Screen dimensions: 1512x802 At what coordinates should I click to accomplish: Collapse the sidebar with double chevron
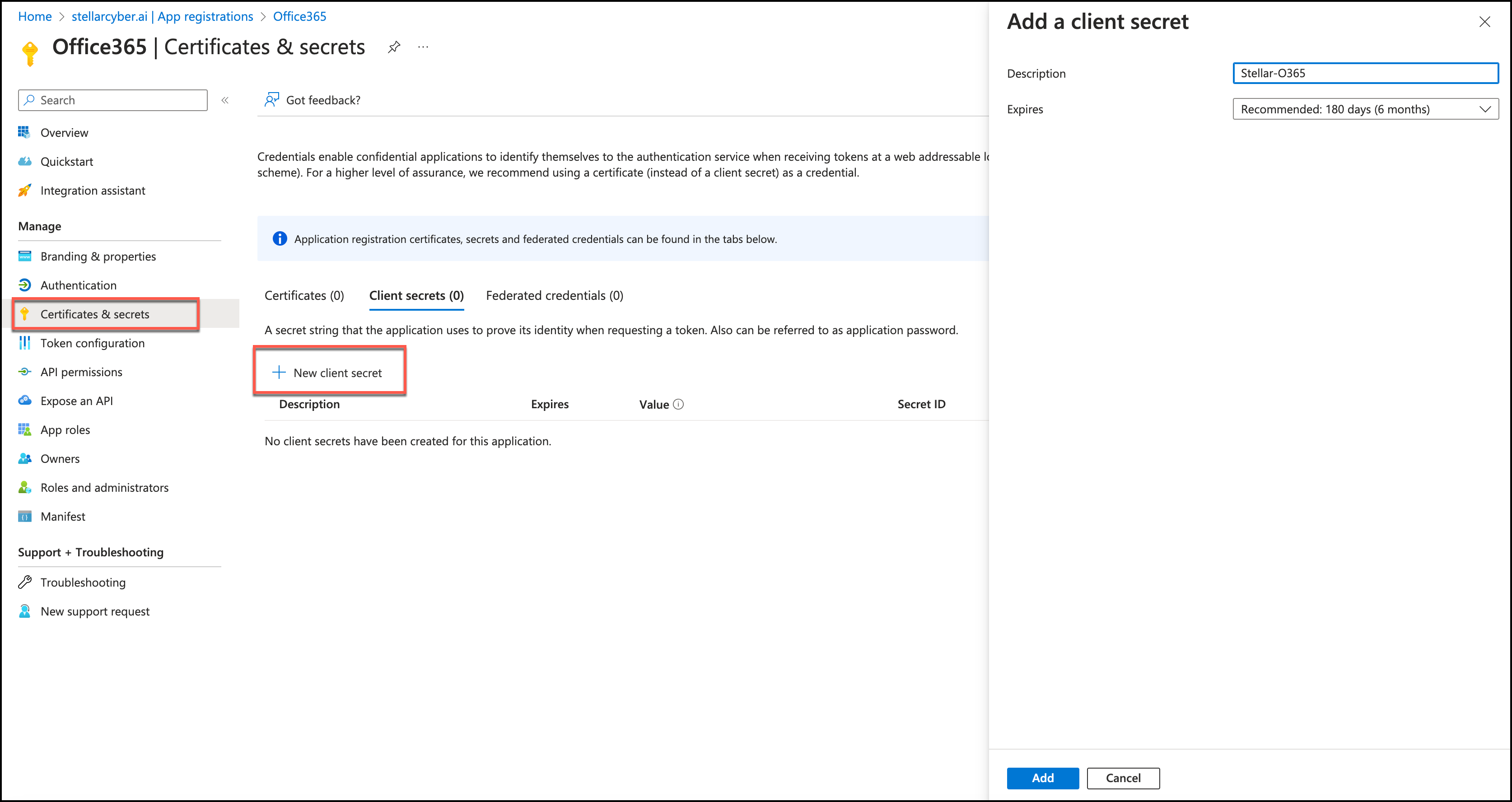click(225, 100)
